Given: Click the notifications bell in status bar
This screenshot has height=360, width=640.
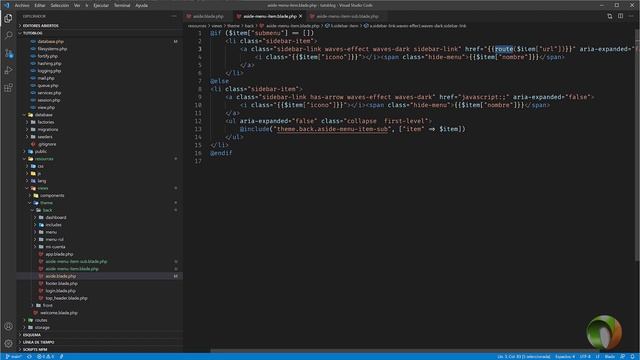Looking at the screenshot, I should click(x=632, y=356).
